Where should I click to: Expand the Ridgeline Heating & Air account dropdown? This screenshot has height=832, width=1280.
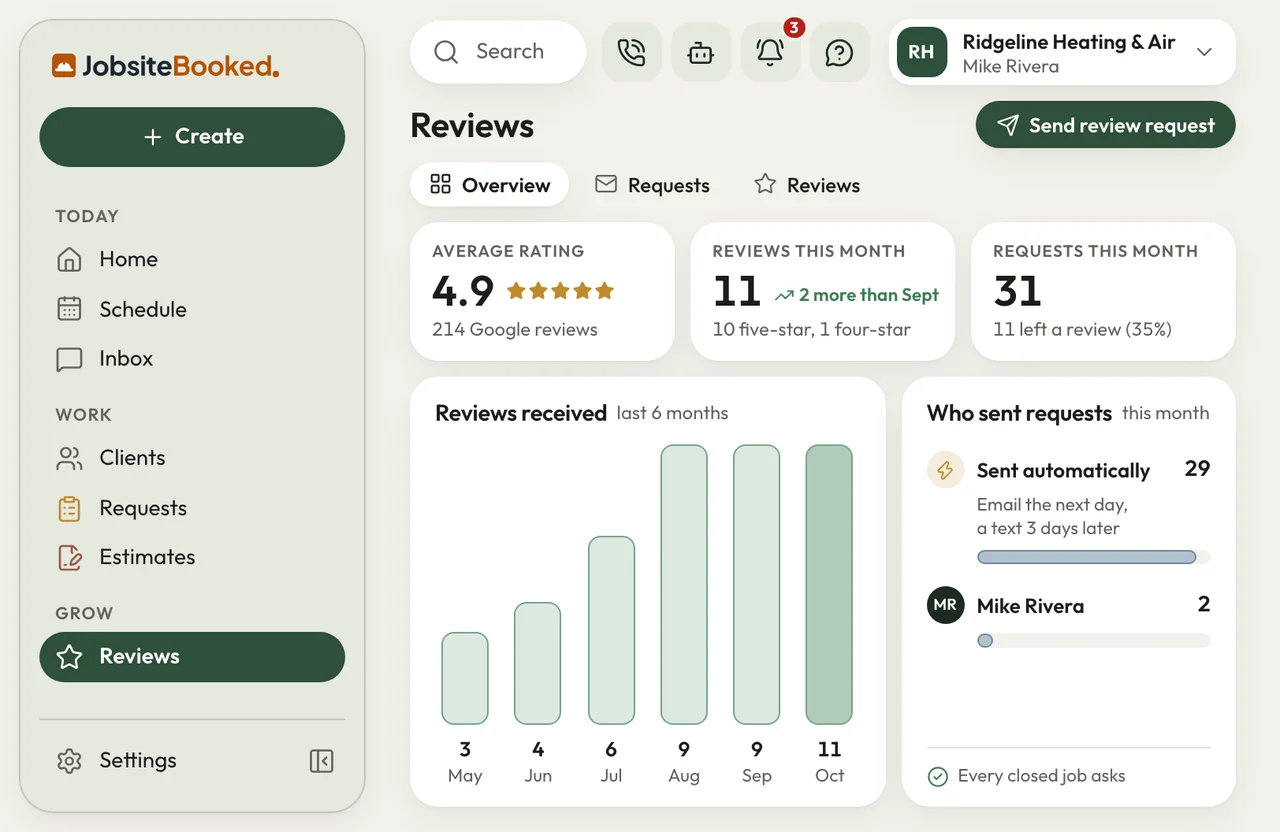[1062, 53]
